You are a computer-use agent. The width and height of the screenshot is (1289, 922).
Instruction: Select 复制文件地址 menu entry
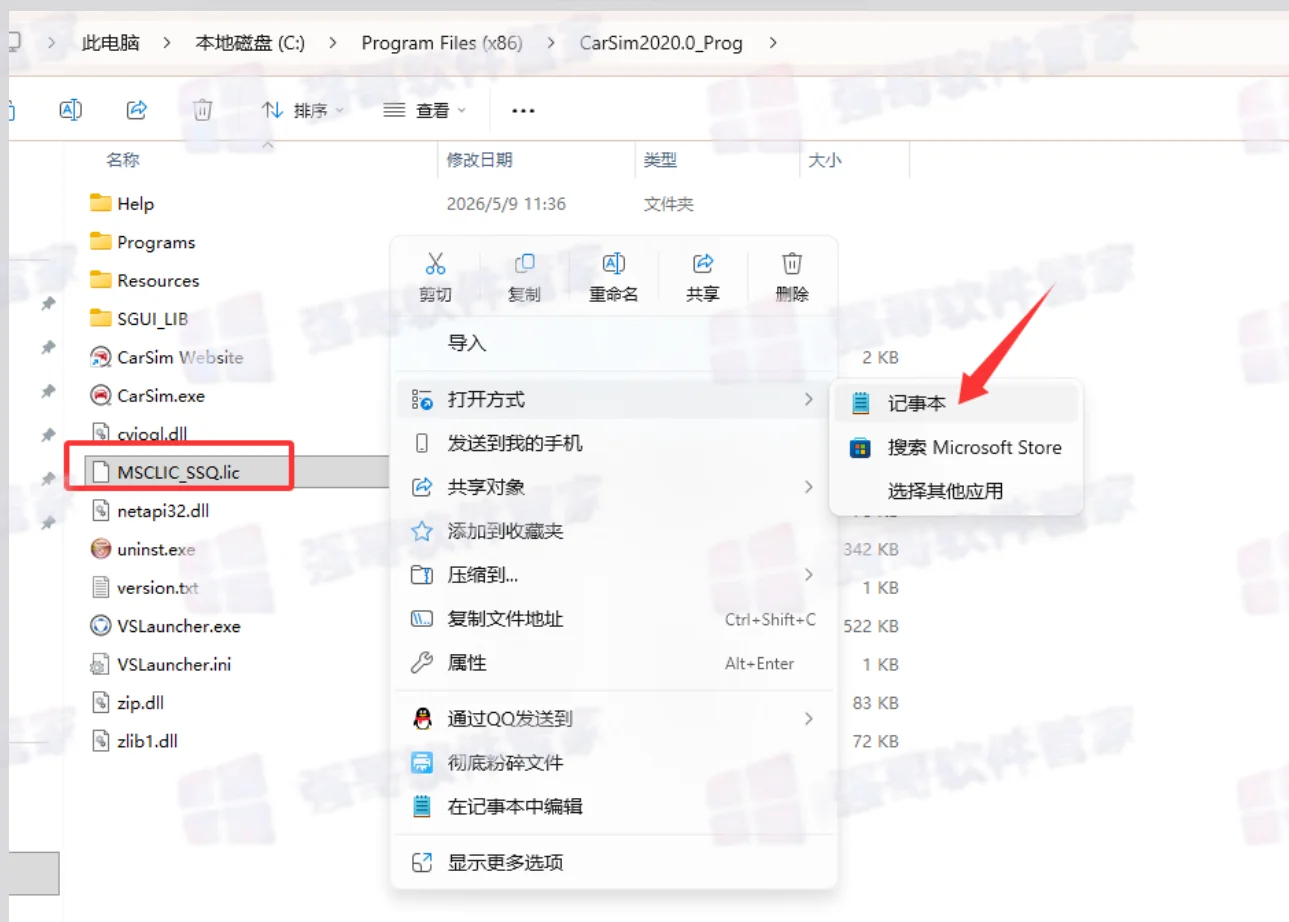point(614,619)
